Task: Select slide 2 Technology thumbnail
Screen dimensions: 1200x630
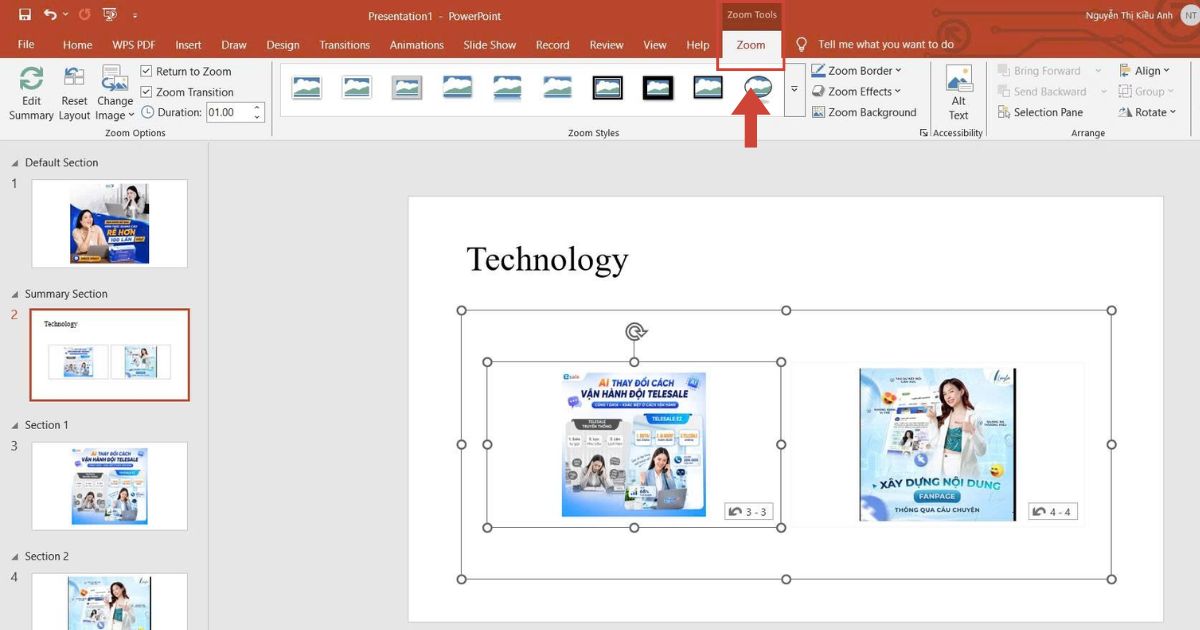Action: pyautogui.click(x=109, y=355)
